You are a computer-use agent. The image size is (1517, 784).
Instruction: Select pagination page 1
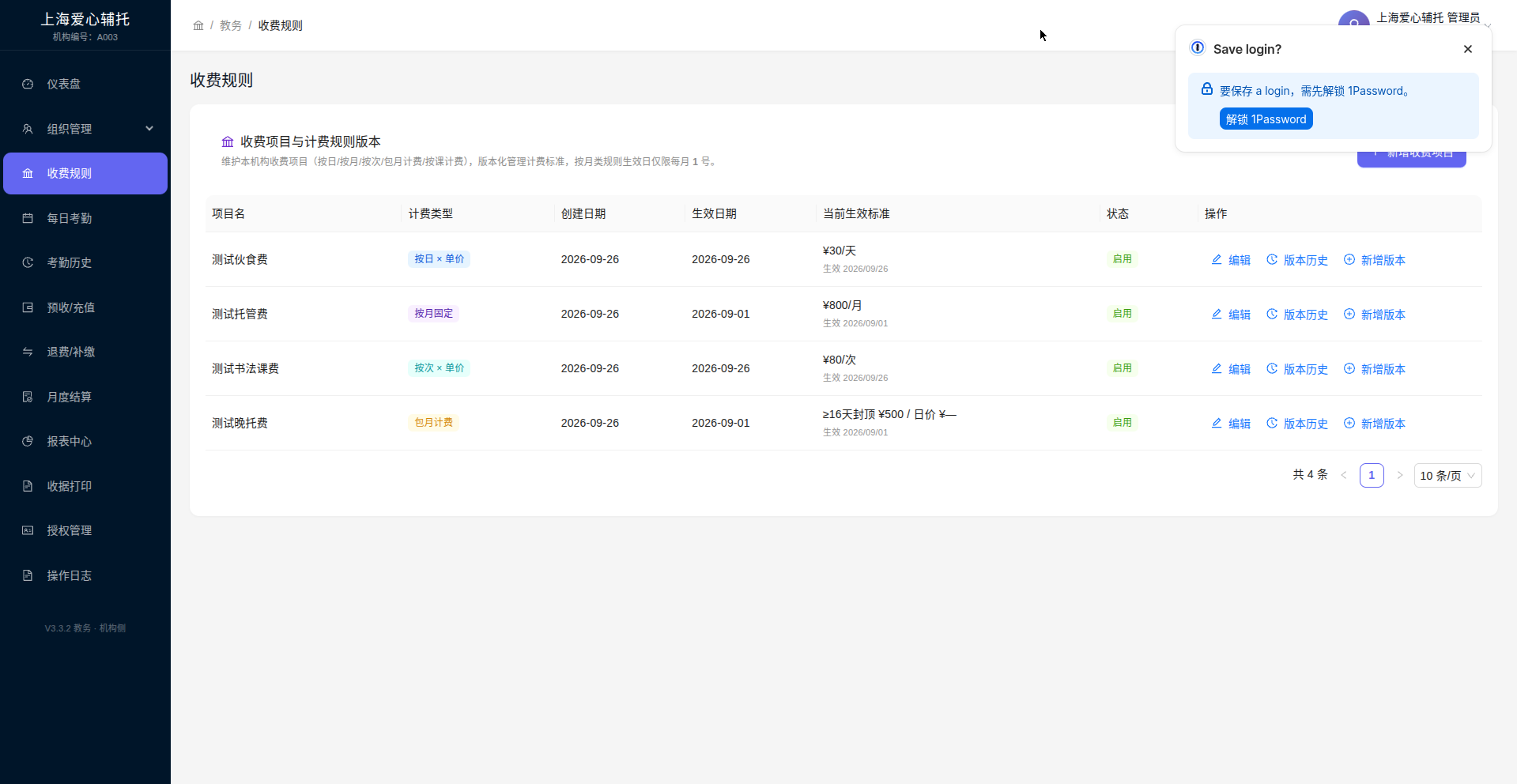1372,475
